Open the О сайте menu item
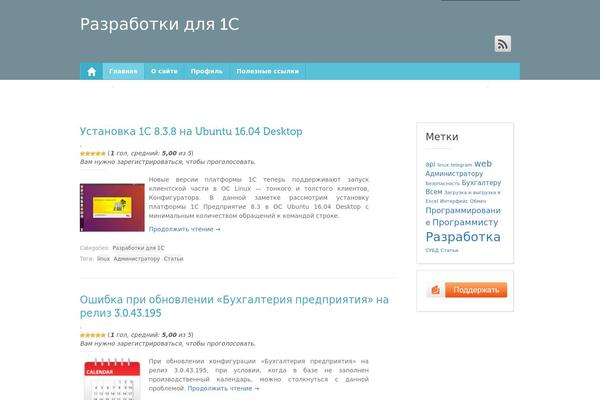 click(164, 72)
